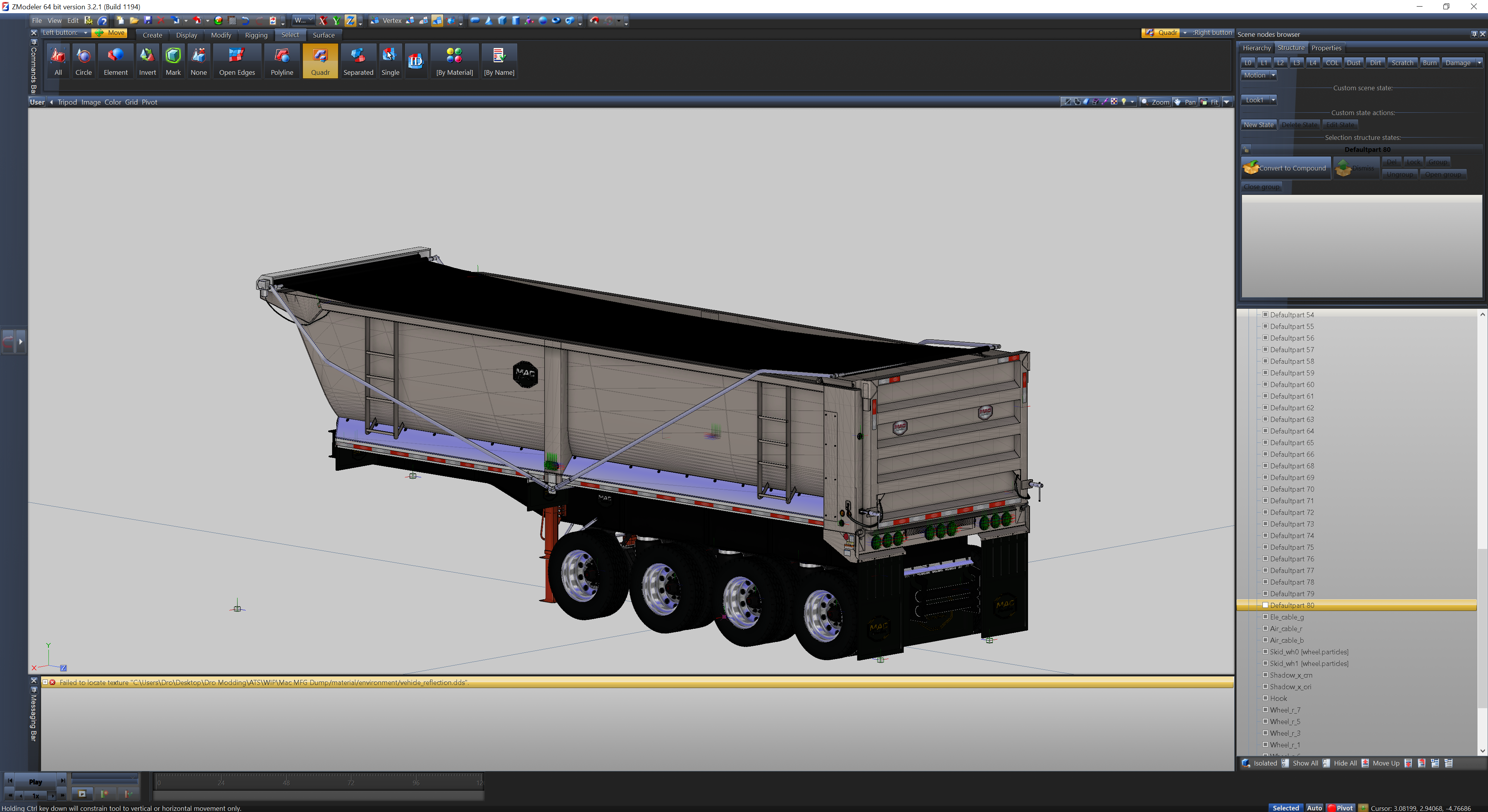Toggle visibility checkbox for Defaultpart 80
Viewport: 1488px width, 812px height.
[x=1265, y=605]
